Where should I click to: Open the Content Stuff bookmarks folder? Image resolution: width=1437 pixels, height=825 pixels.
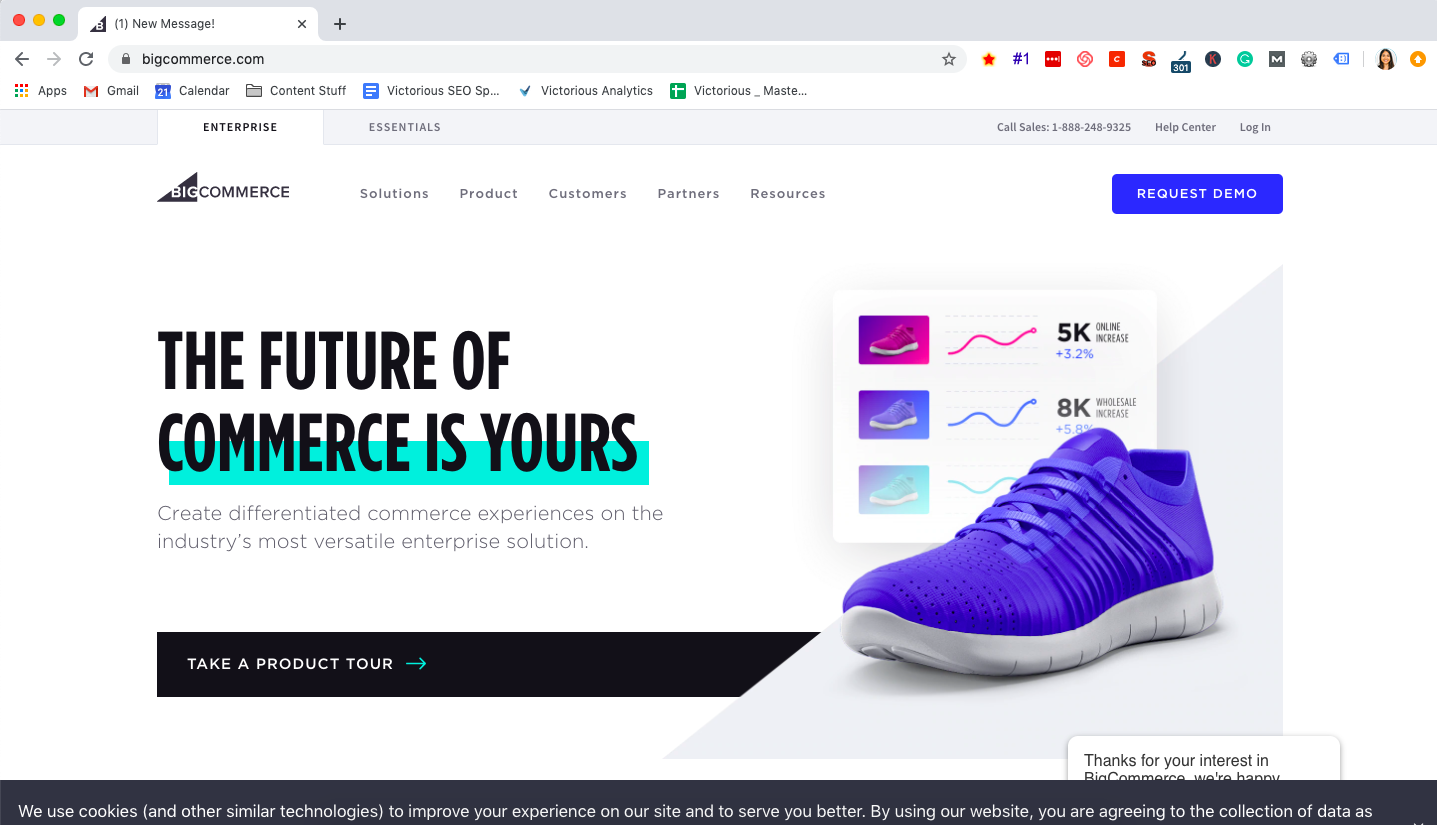tap(296, 90)
